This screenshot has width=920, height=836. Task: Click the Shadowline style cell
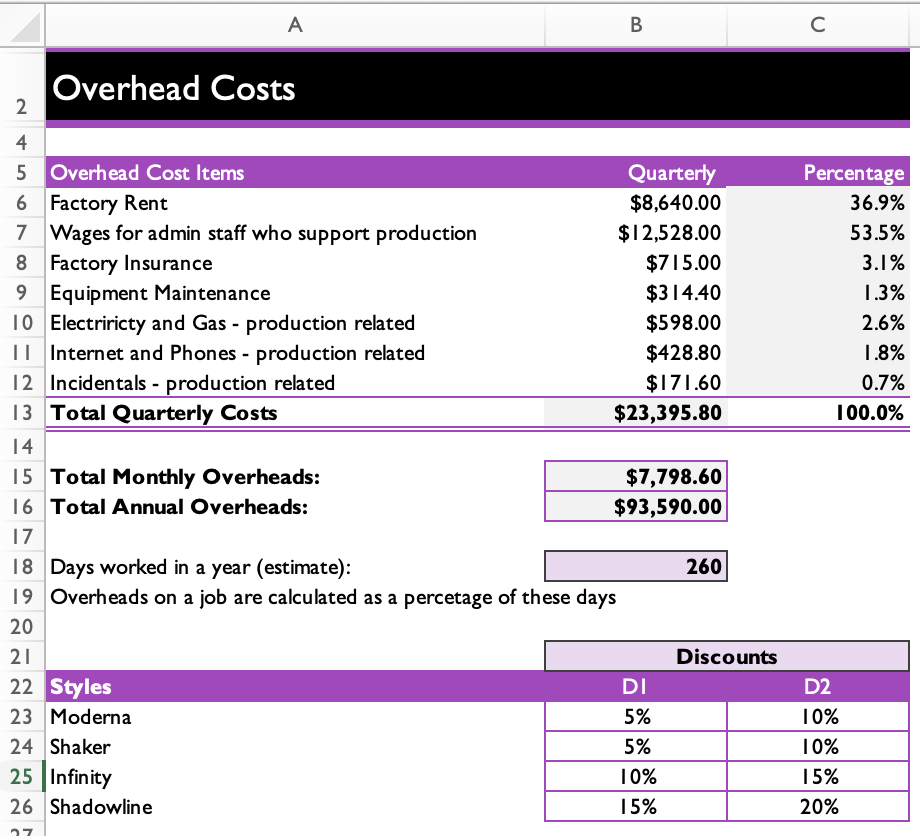click(295, 806)
